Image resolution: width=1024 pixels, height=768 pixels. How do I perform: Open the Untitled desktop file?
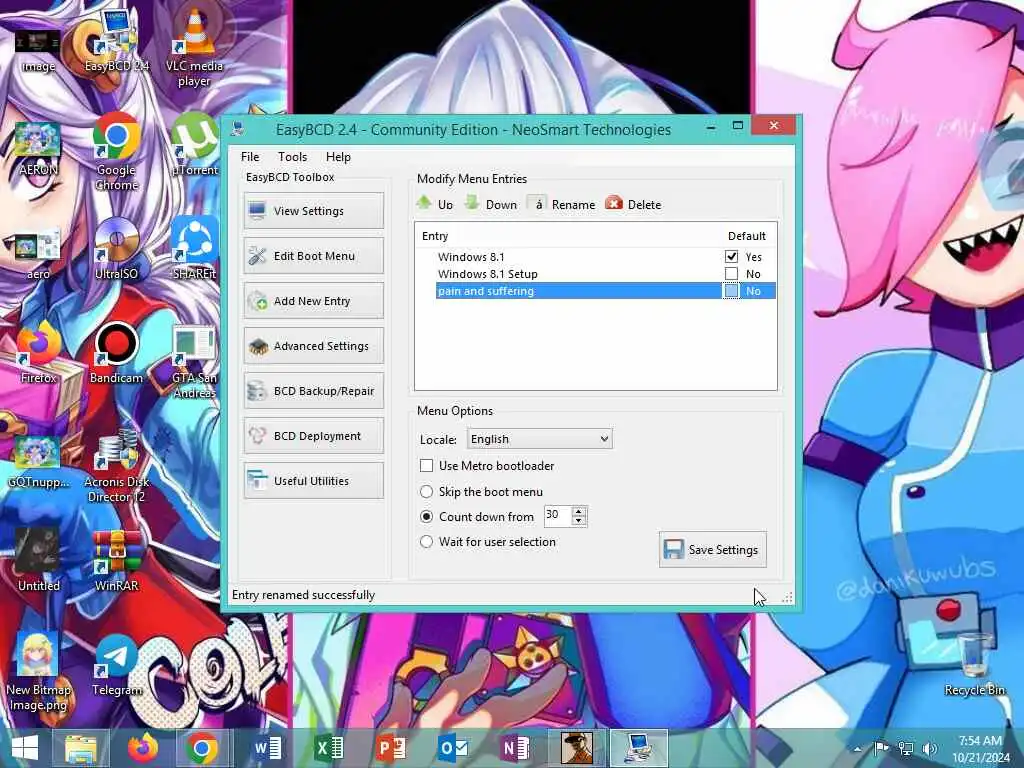38,562
